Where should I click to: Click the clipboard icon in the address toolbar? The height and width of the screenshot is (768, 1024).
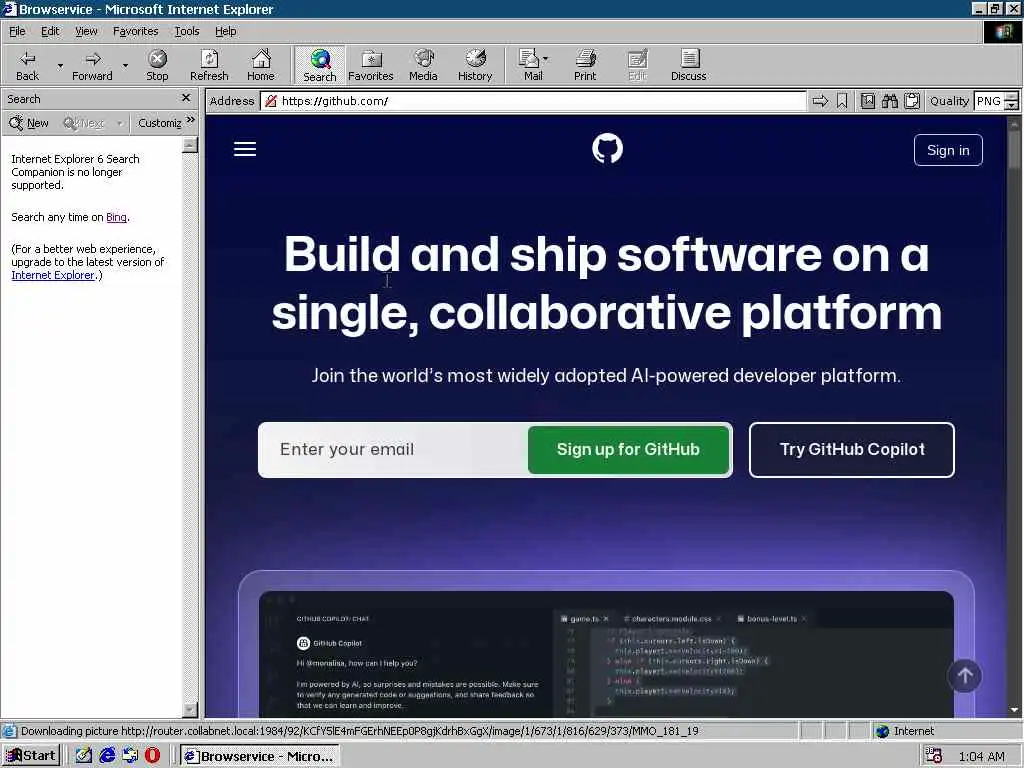tap(912, 101)
